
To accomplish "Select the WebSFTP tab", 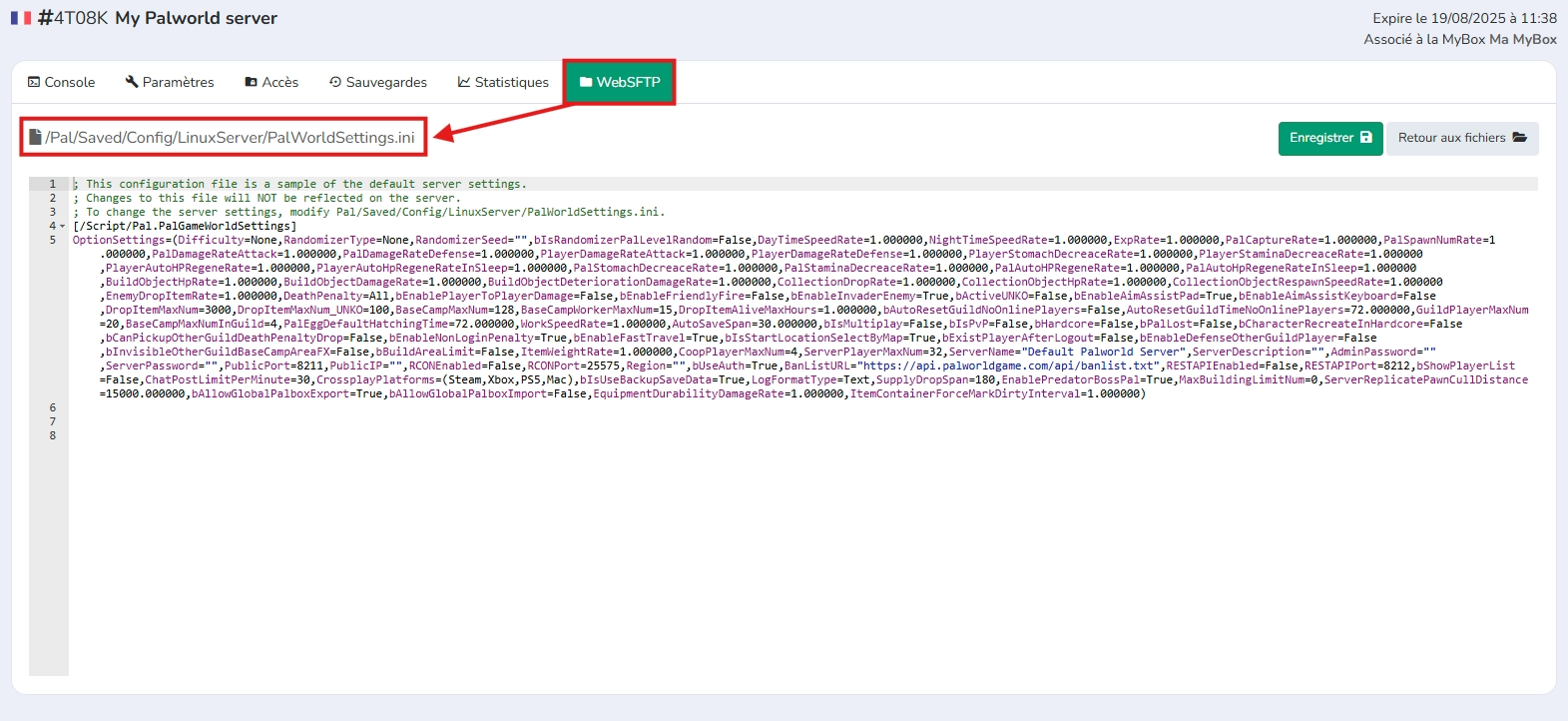I will pyautogui.click(x=620, y=82).
